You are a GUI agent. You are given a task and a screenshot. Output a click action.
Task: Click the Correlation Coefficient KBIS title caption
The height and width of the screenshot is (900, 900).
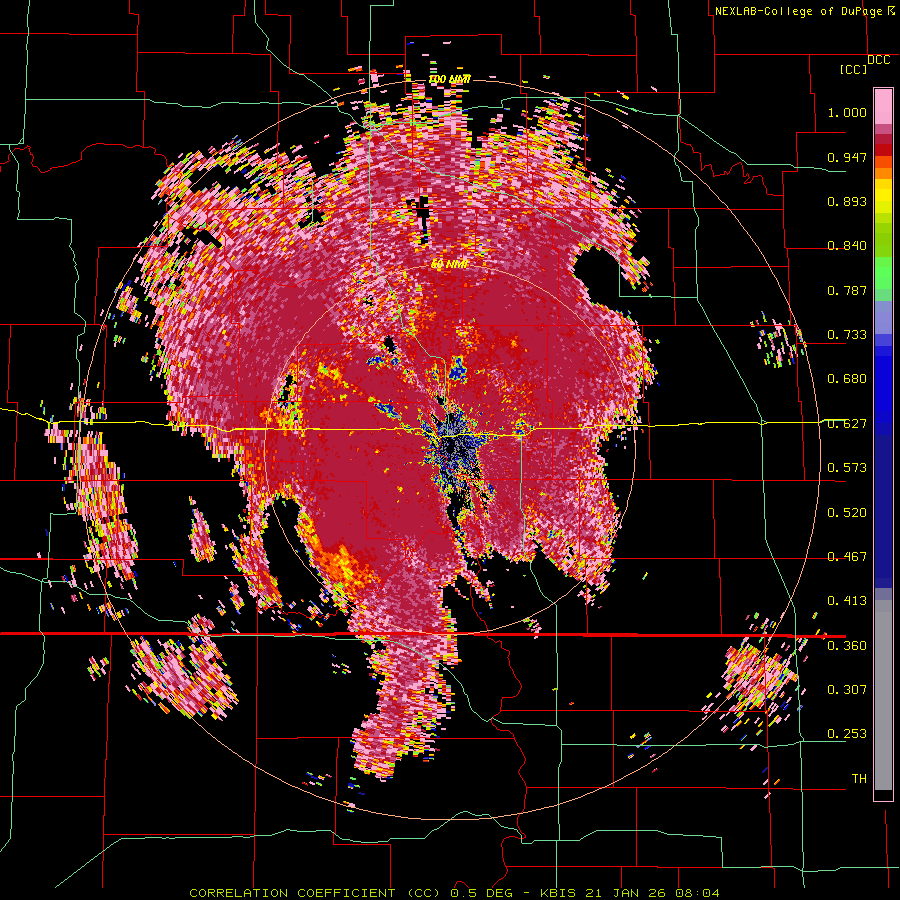click(x=454, y=893)
